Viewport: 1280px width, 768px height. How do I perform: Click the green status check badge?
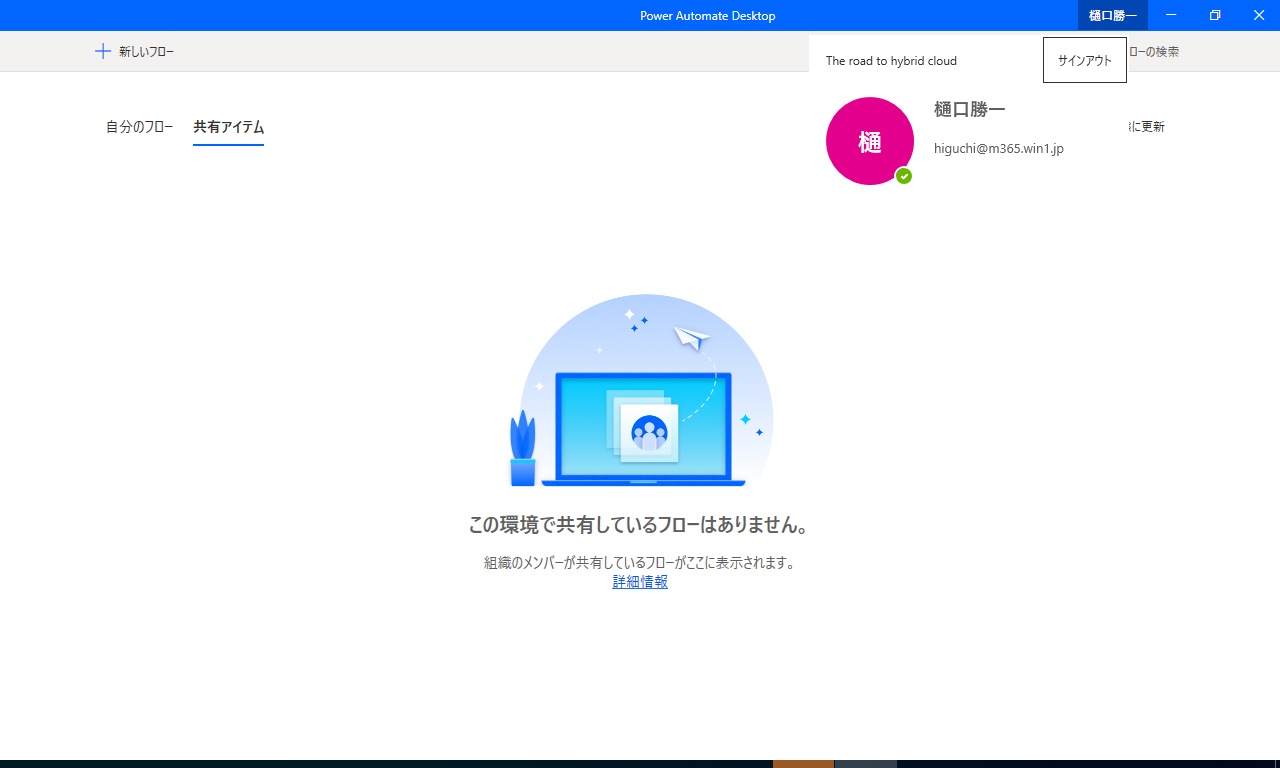pos(904,176)
